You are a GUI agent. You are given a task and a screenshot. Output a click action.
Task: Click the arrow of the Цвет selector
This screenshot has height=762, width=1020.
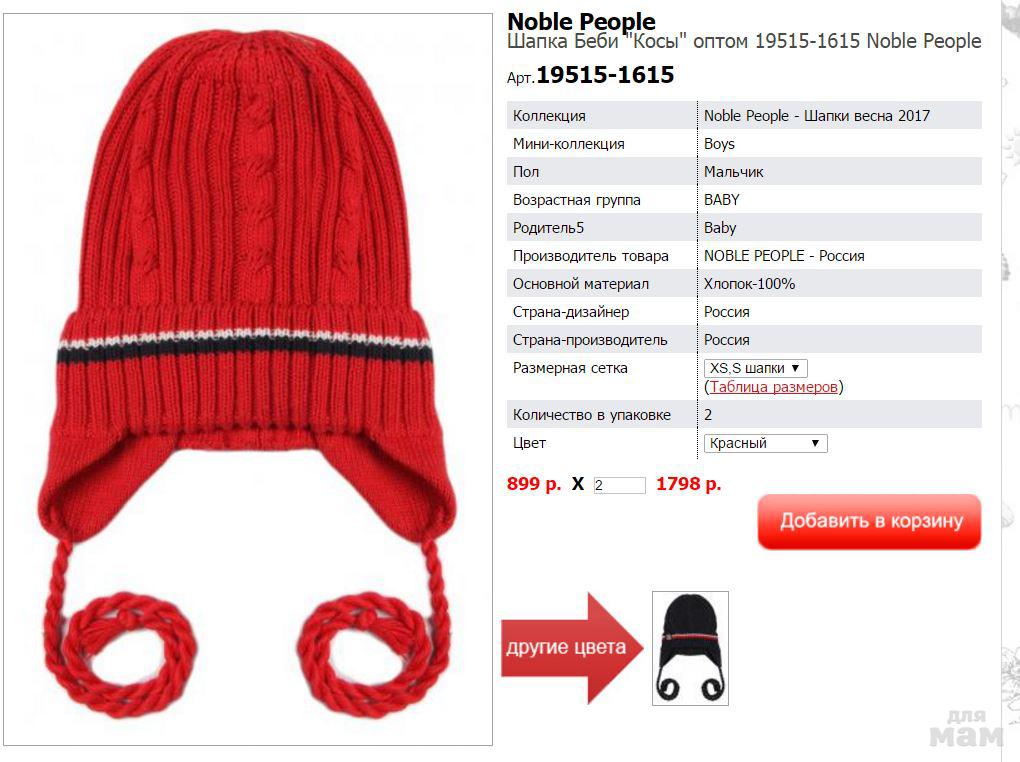tap(815, 444)
